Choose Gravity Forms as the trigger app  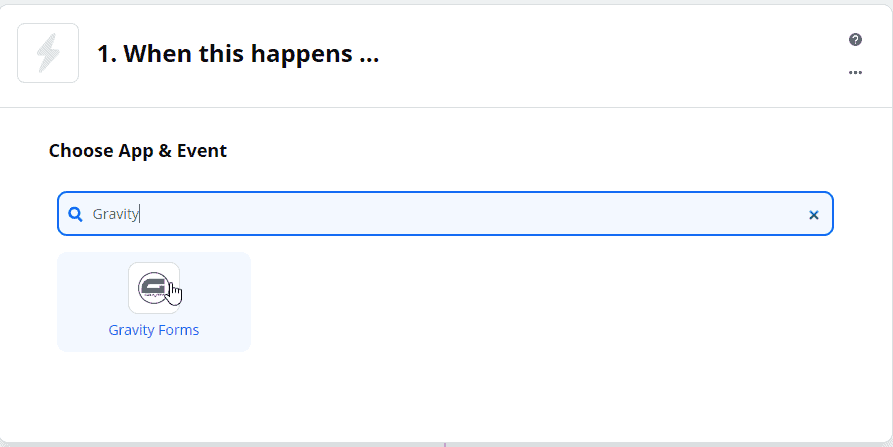point(154,302)
